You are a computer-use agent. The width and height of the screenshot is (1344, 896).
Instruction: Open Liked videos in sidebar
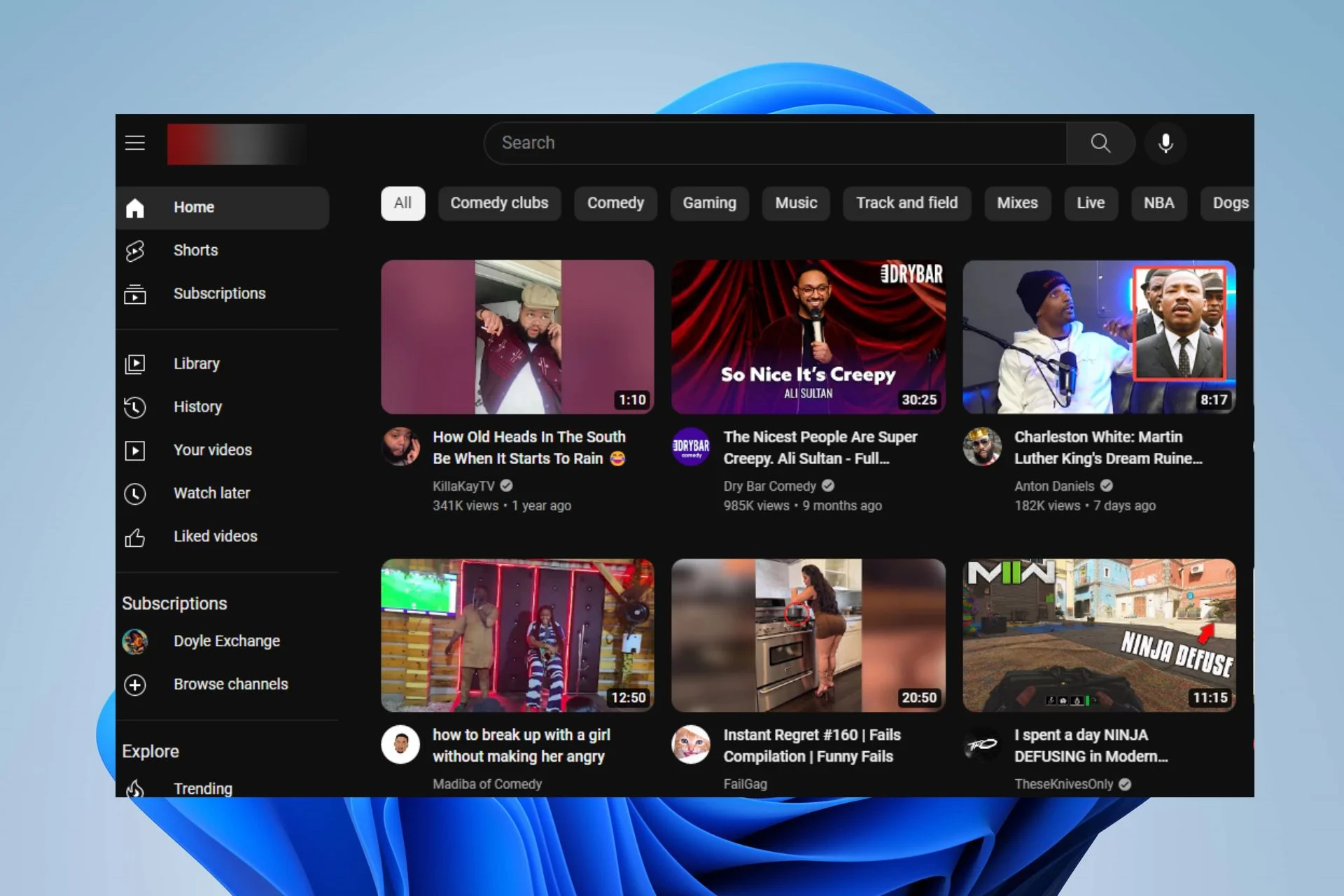(215, 536)
